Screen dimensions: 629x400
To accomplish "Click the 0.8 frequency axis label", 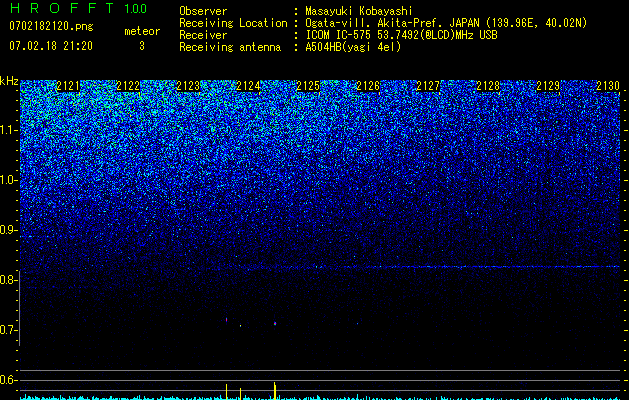I will tap(8, 280).
